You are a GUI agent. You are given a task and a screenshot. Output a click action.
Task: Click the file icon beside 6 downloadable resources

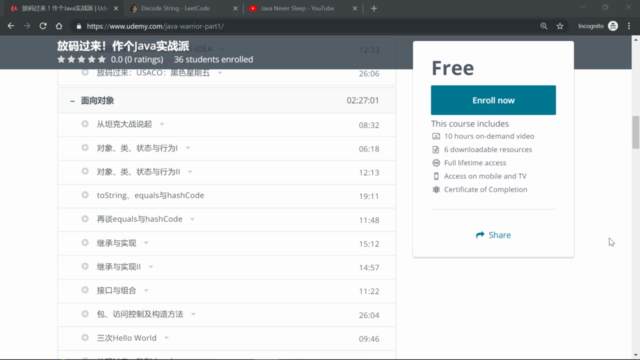click(436, 150)
